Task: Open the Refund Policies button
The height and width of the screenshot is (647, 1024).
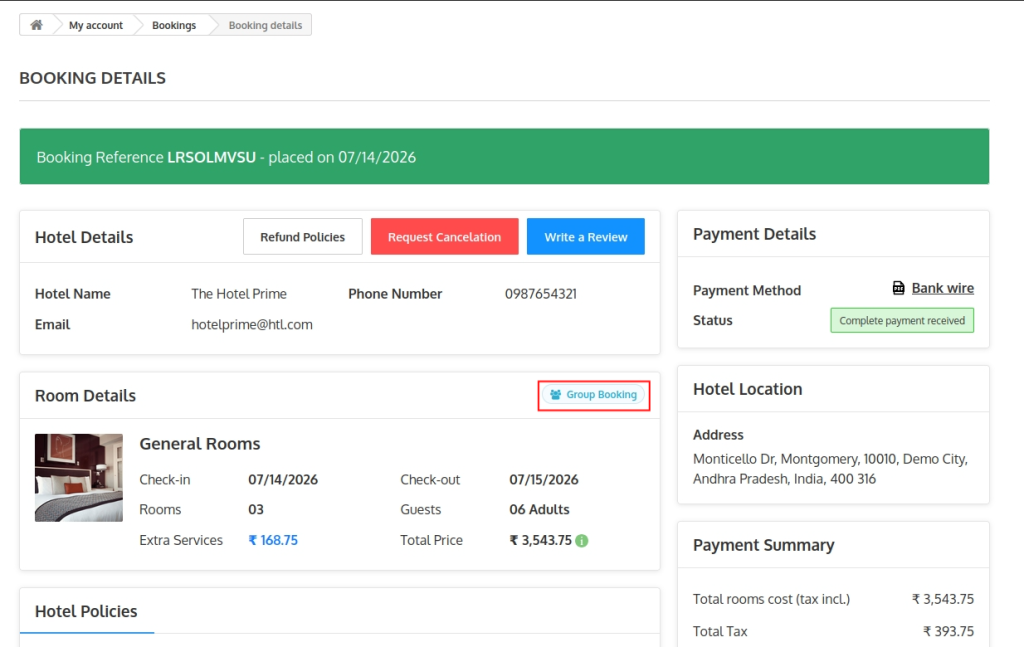Action: click(x=302, y=237)
